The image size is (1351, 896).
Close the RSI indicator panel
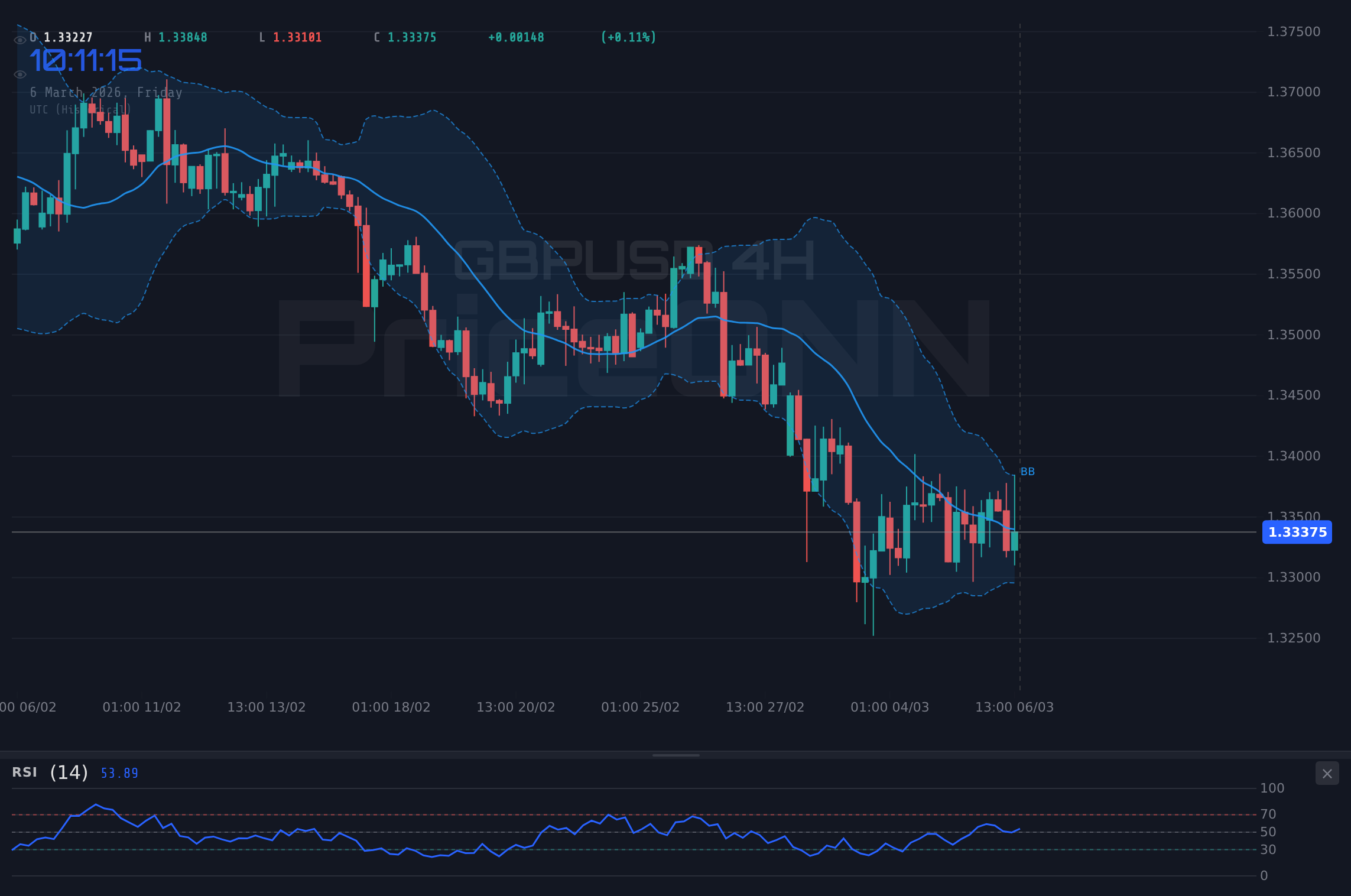coord(1327,773)
